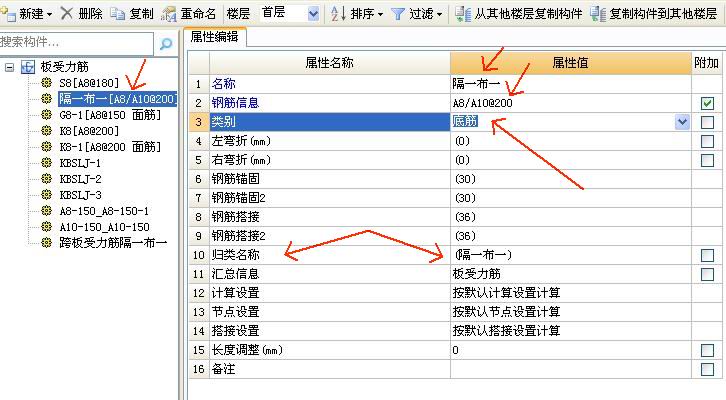The height and width of the screenshot is (400, 726).
Task: Click gear icon next to KBSLJ-1
Action: click(46, 162)
